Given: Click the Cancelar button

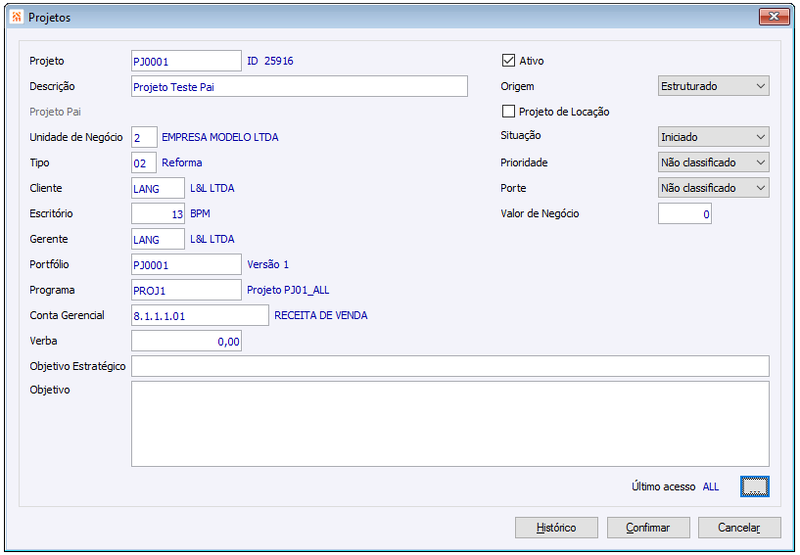Looking at the screenshot, I should pos(739,527).
